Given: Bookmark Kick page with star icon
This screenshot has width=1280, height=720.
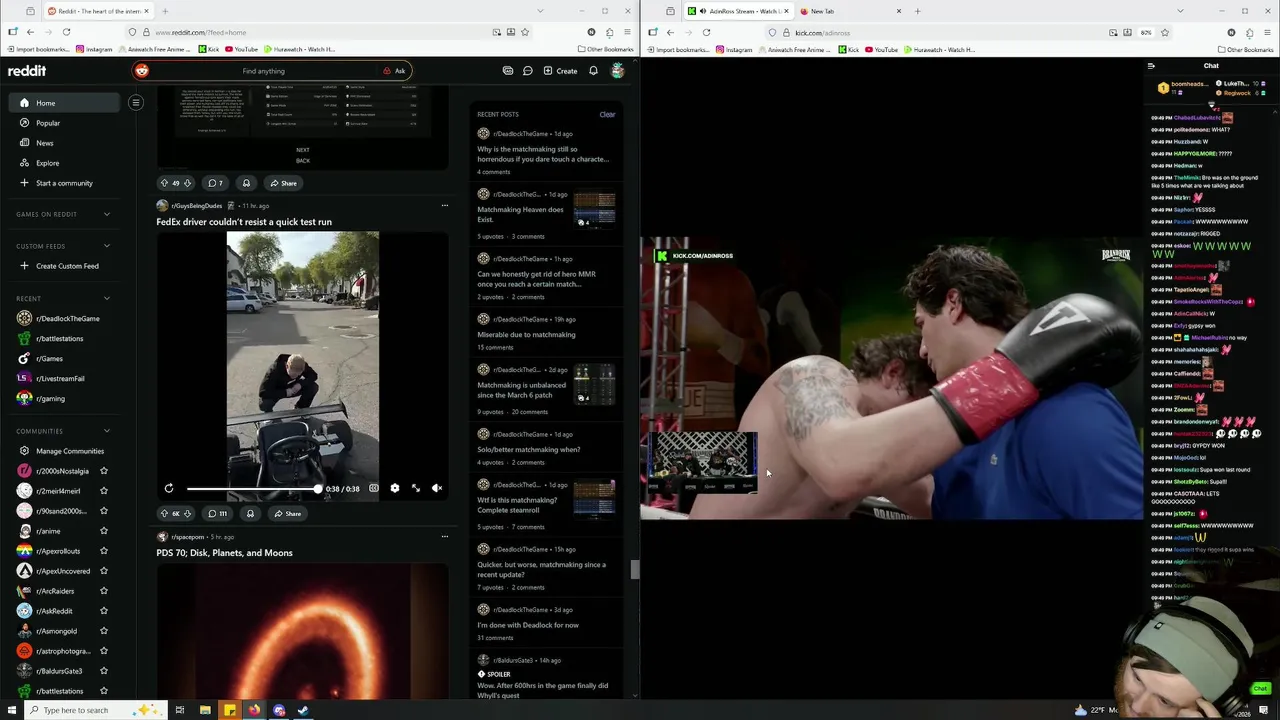Looking at the screenshot, I should click(1164, 32).
